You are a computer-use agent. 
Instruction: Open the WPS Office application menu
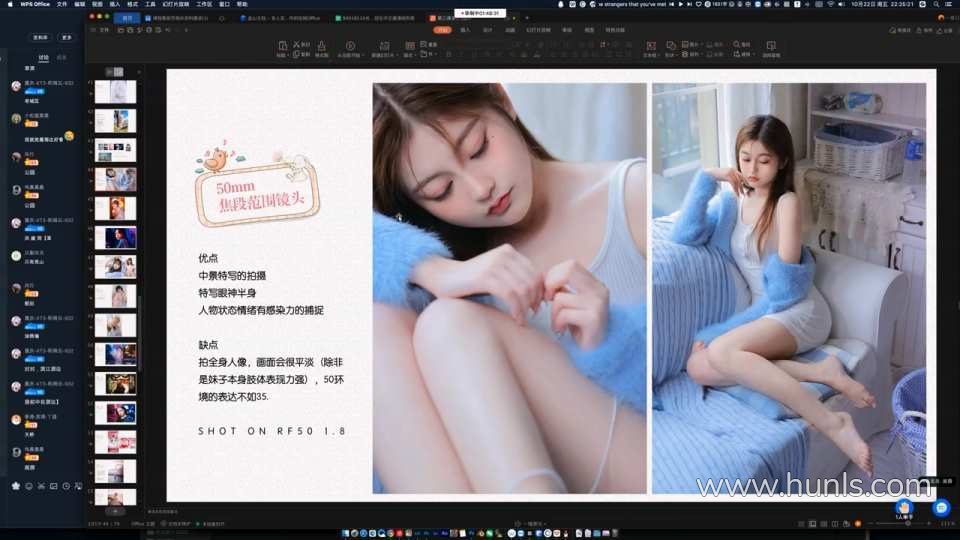click(x=35, y=4)
